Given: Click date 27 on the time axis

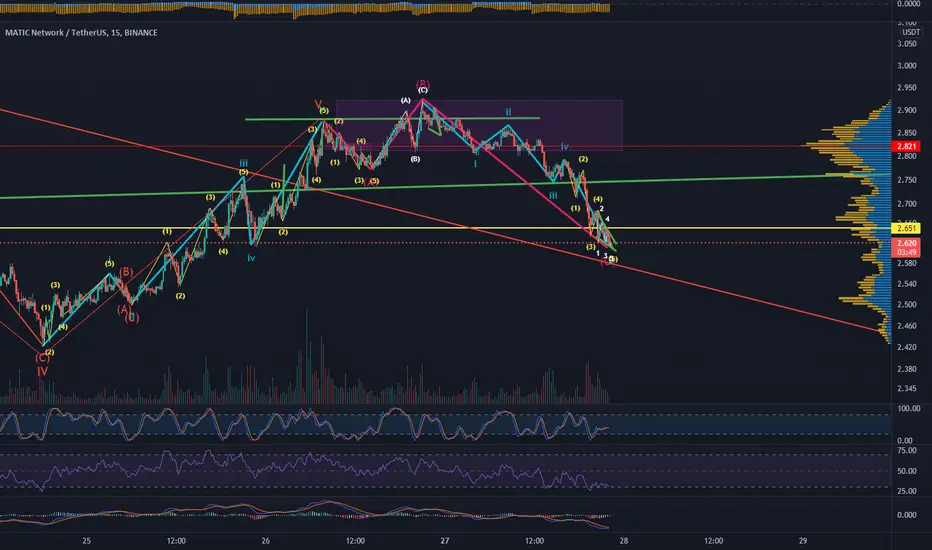Looking at the screenshot, I should (x=445, y=541).
